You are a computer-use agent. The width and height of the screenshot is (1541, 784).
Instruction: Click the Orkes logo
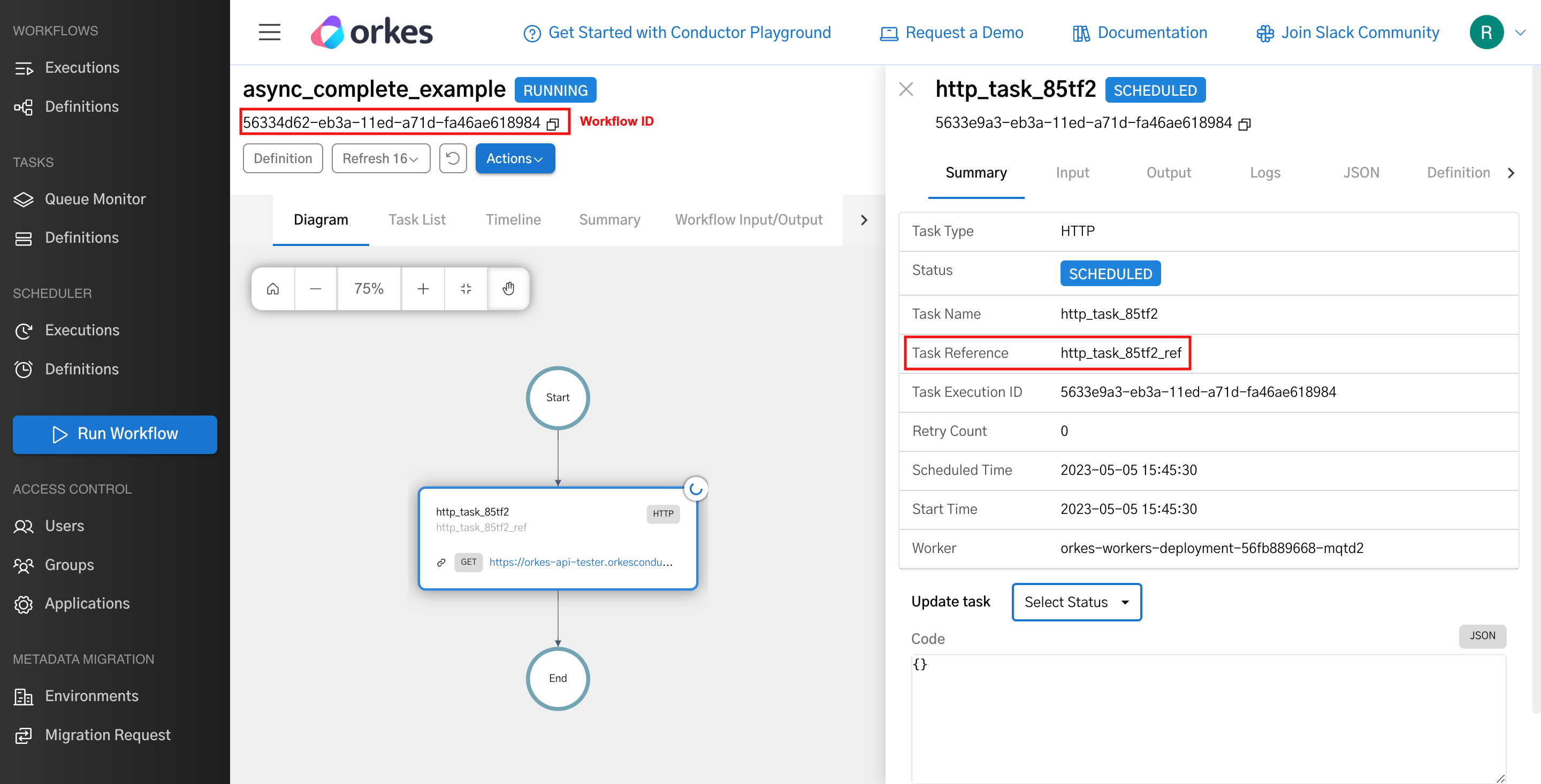(371, 32)
